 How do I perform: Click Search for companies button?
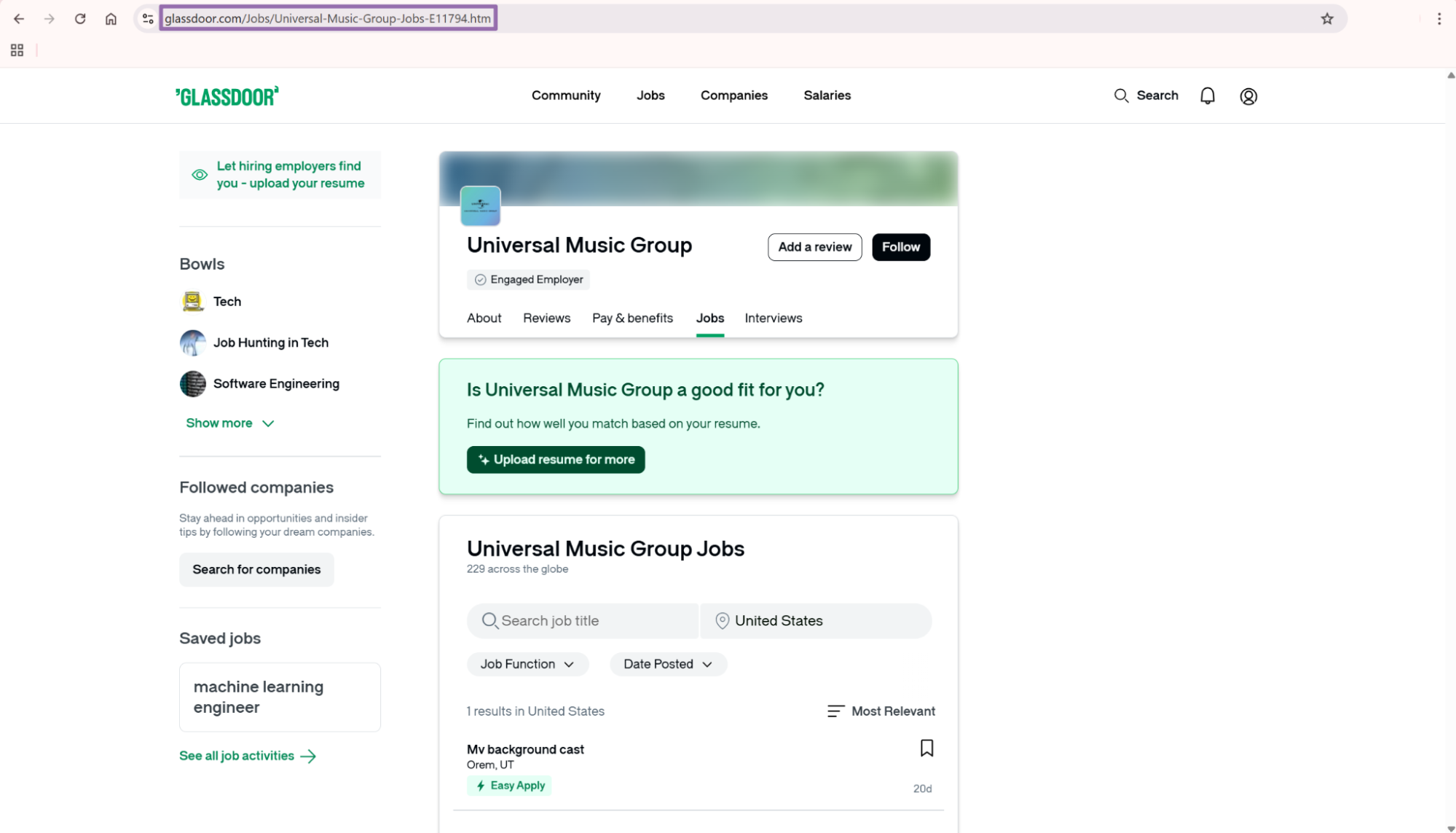(x=256, y=570)
